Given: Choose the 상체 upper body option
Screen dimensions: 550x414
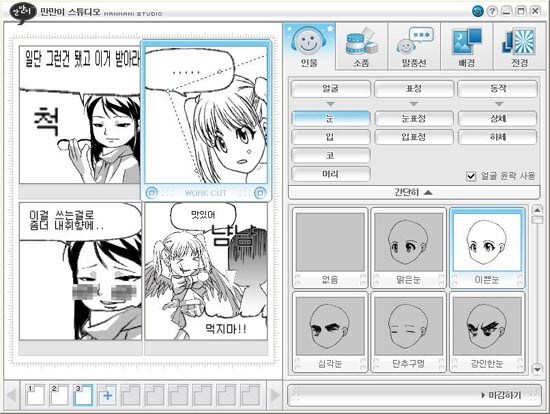Looking at the screenshot, I should click(498, 118).
